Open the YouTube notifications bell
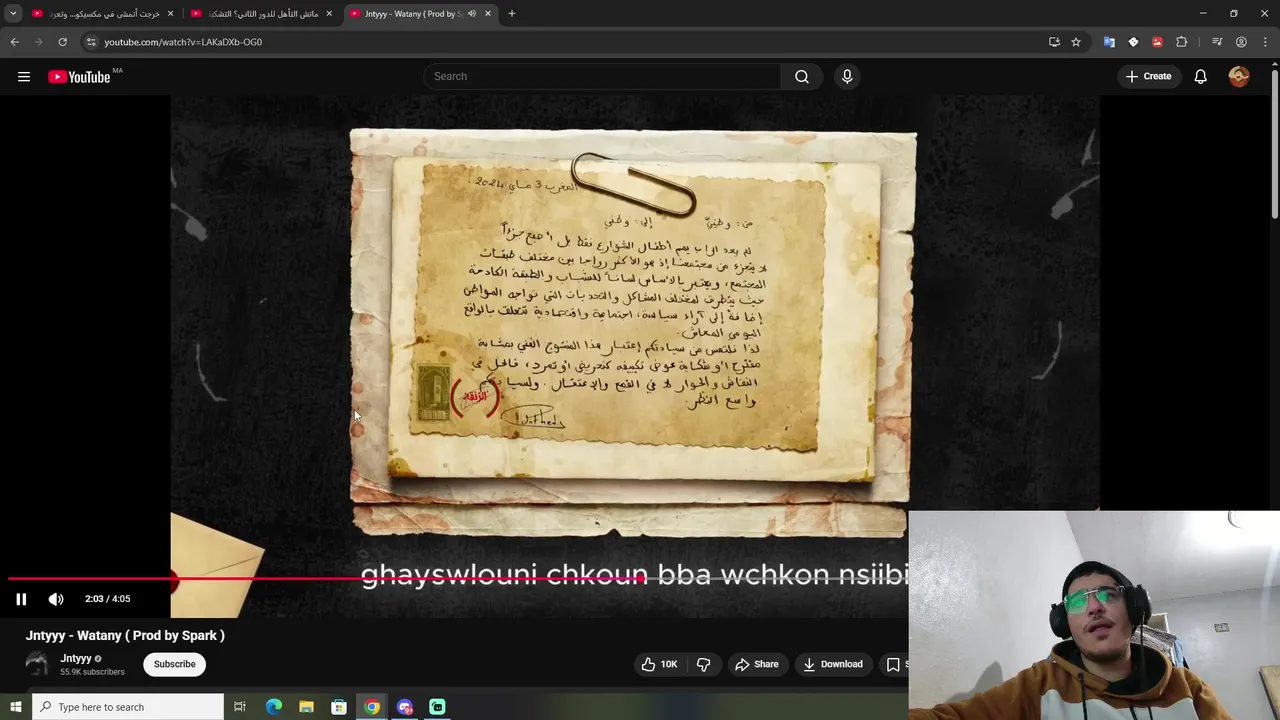Screen dimensions: 1280x720 1200,77
